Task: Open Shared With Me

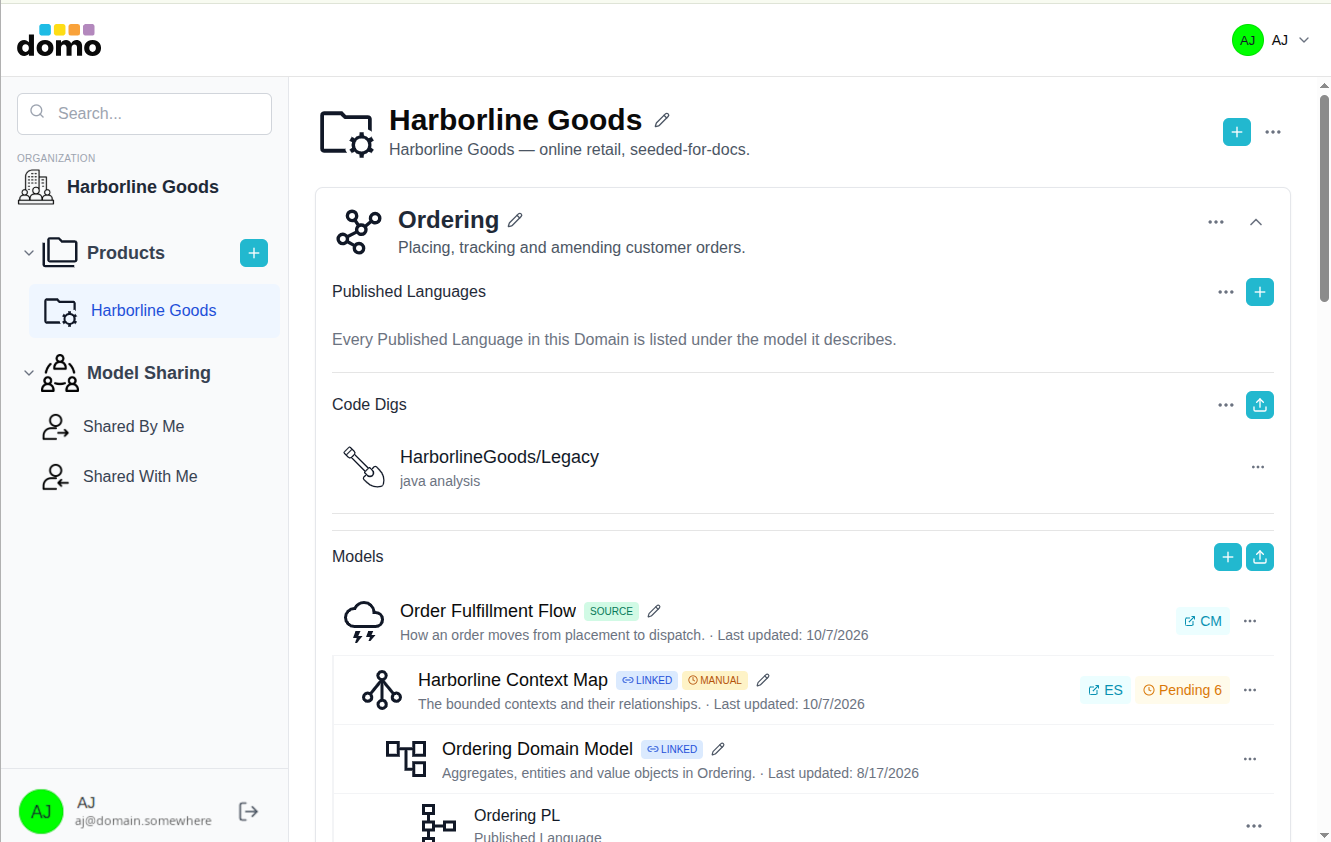Action: [x=140, y=477]
